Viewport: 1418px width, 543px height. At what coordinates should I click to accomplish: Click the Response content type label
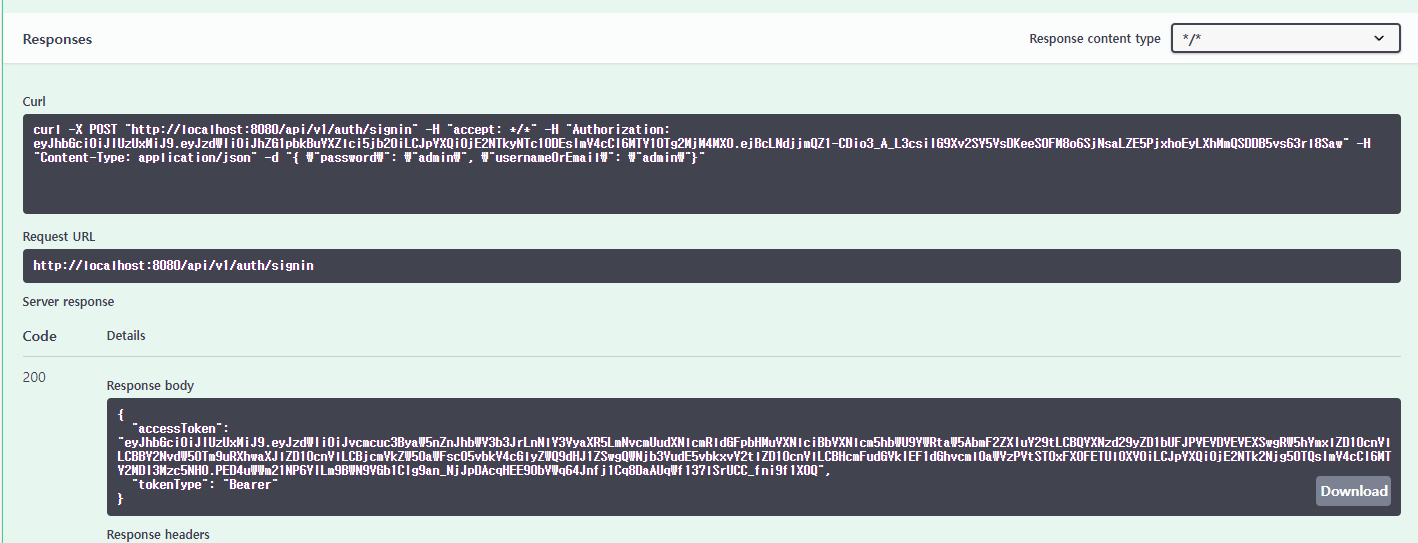1095,39
